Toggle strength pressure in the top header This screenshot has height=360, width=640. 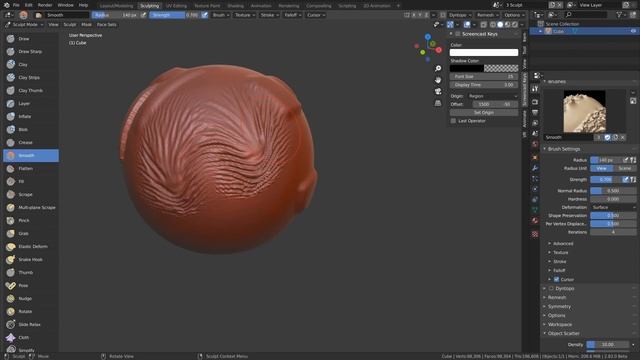point(204,15)
